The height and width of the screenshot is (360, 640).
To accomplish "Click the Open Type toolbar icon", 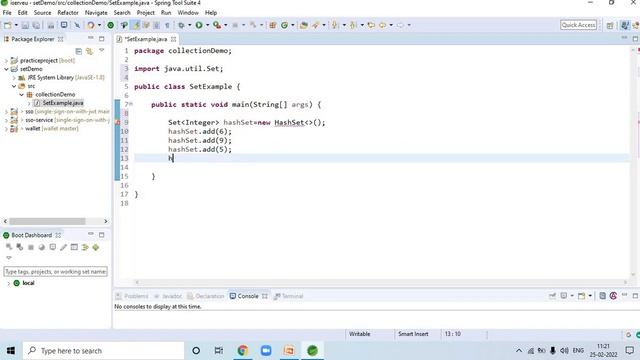I will 304,25.
